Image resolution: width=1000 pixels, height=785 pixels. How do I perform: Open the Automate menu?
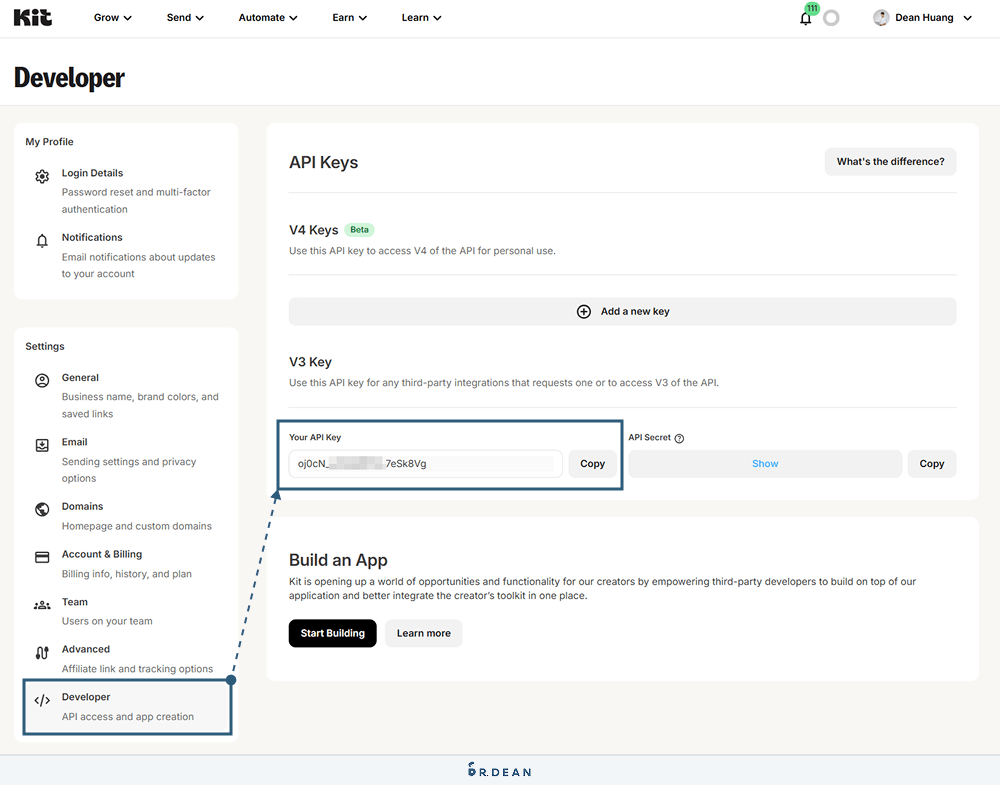coord(268,18)
